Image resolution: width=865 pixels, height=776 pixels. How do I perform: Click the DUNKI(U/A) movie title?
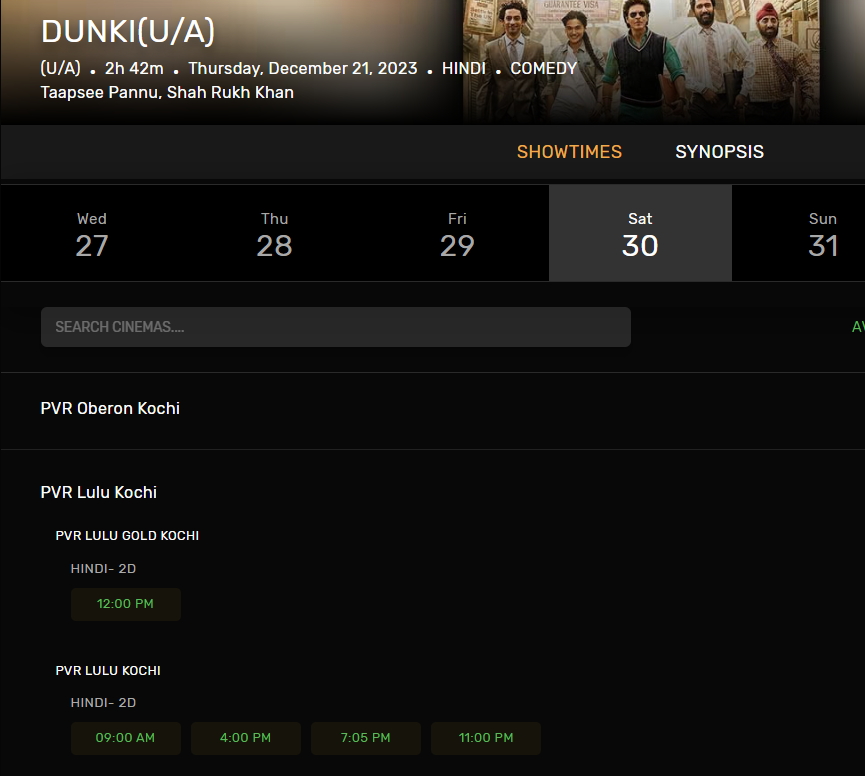(x=127, y=31)
